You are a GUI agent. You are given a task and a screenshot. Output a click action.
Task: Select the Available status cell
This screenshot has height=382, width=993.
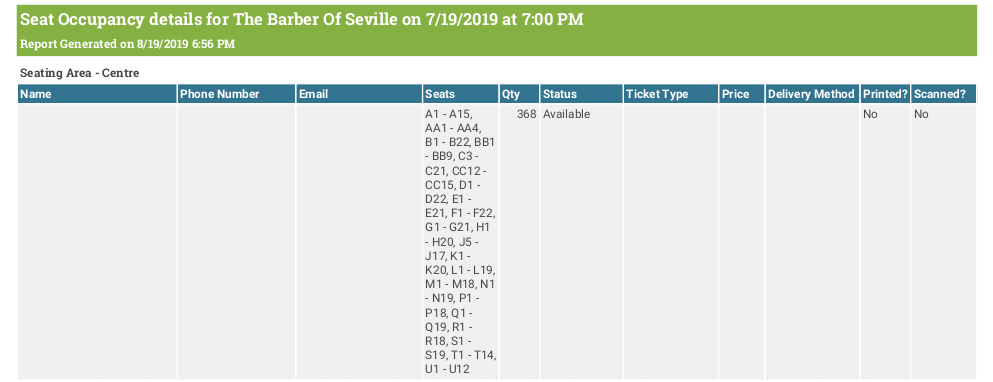[x=566, y=115]
